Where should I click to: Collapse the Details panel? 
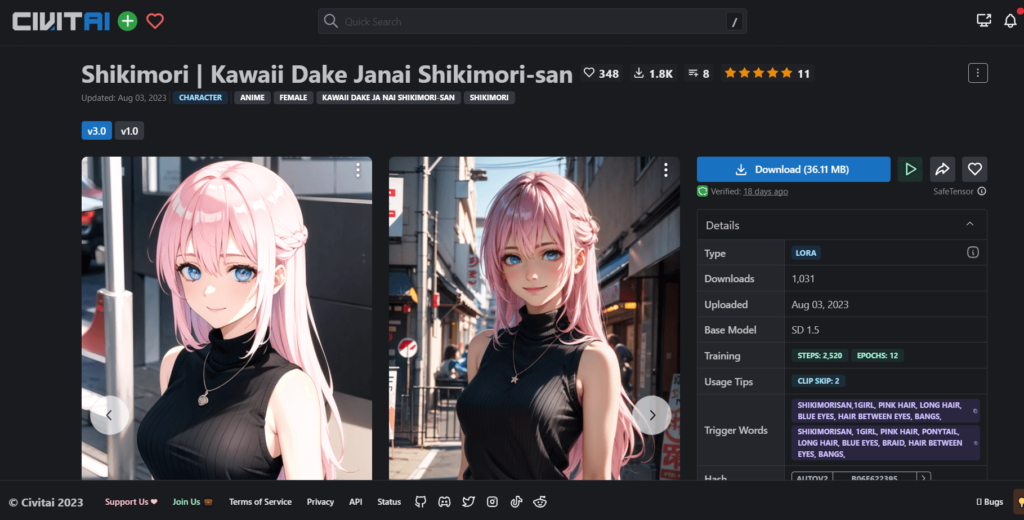pos(969,225)
